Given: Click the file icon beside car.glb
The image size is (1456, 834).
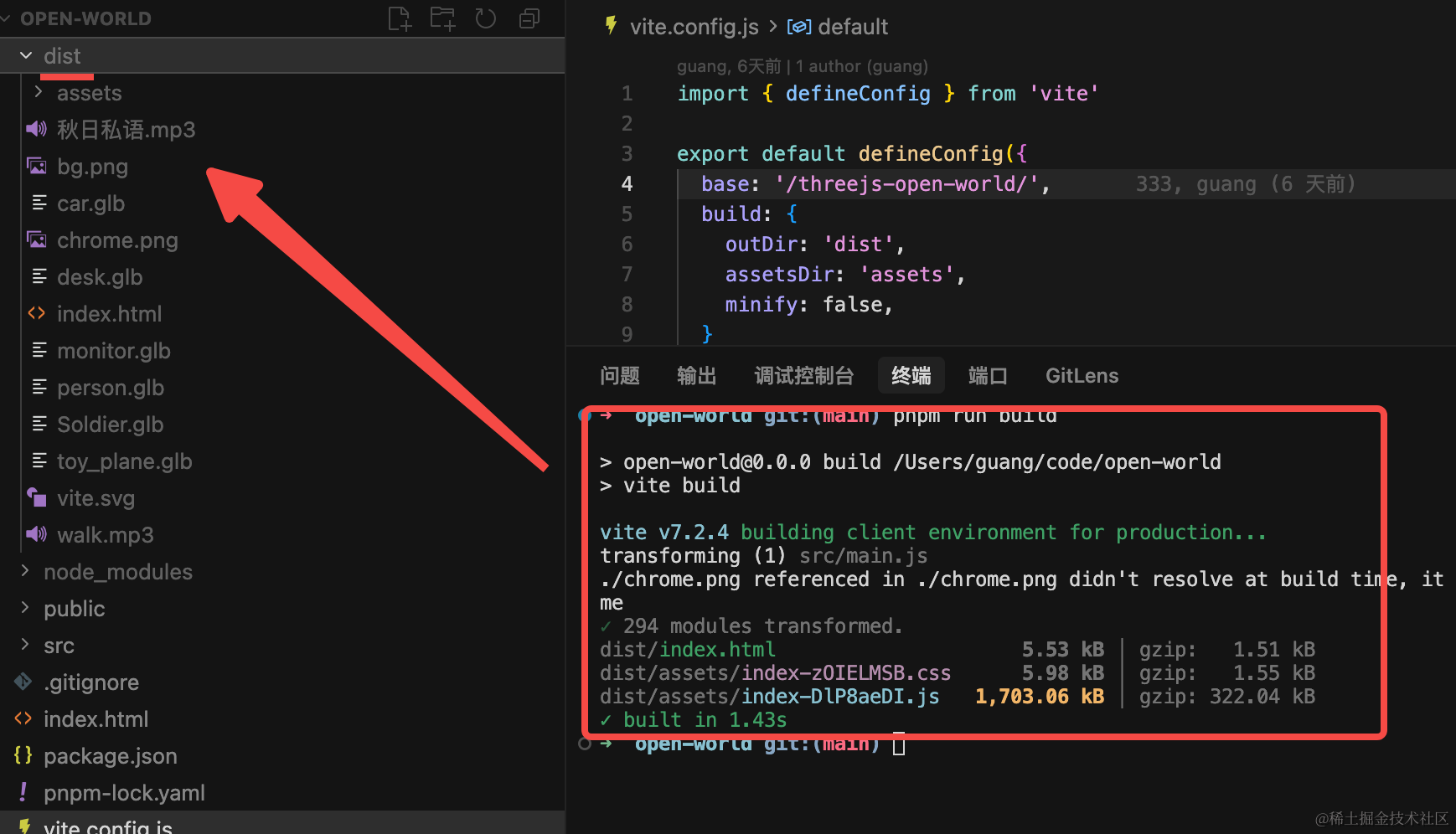Looking at the screenshot, I should 39,203.
